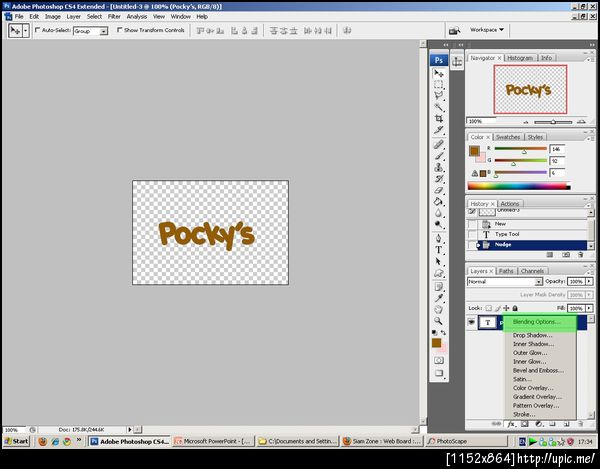This screenshot has height=469, width=600.
Task: Delete layer with Layers trash icon
Action: [x=580, y=424]
